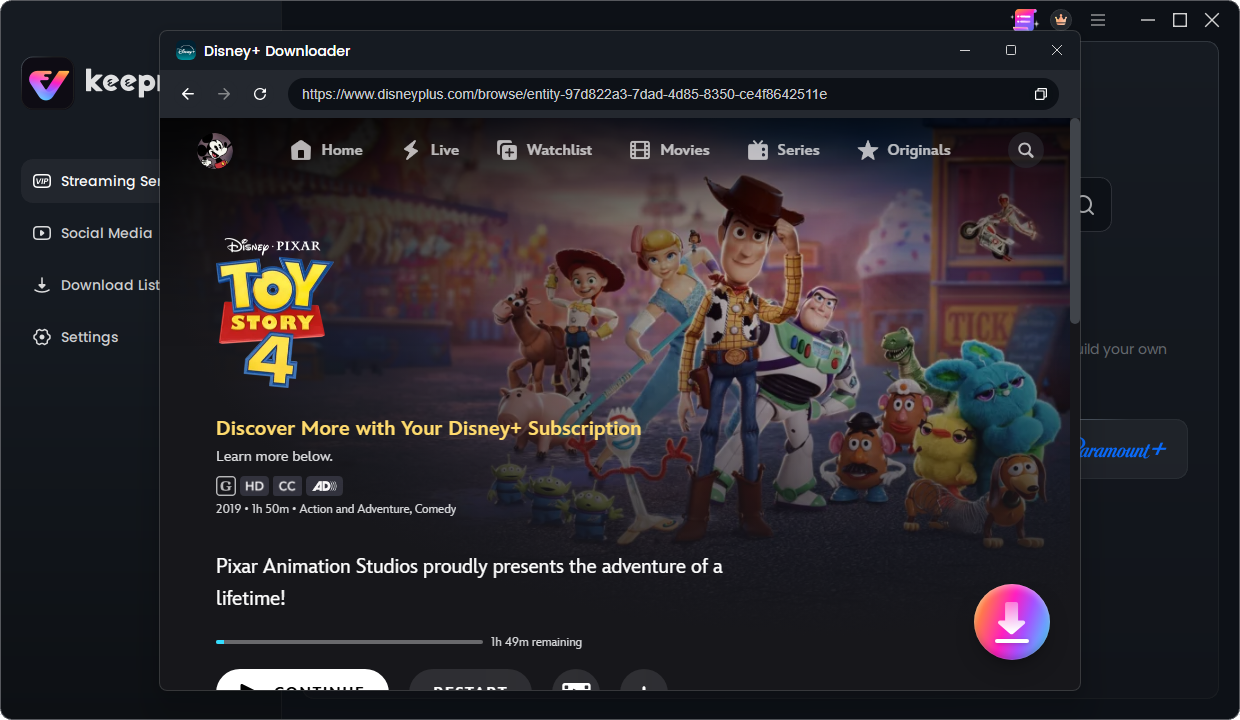Click '2019 • 1h 50m • Action and Adventure, Comedy'
The height and width of the screenshot is (720, 1240).
[x=336, y=509]
